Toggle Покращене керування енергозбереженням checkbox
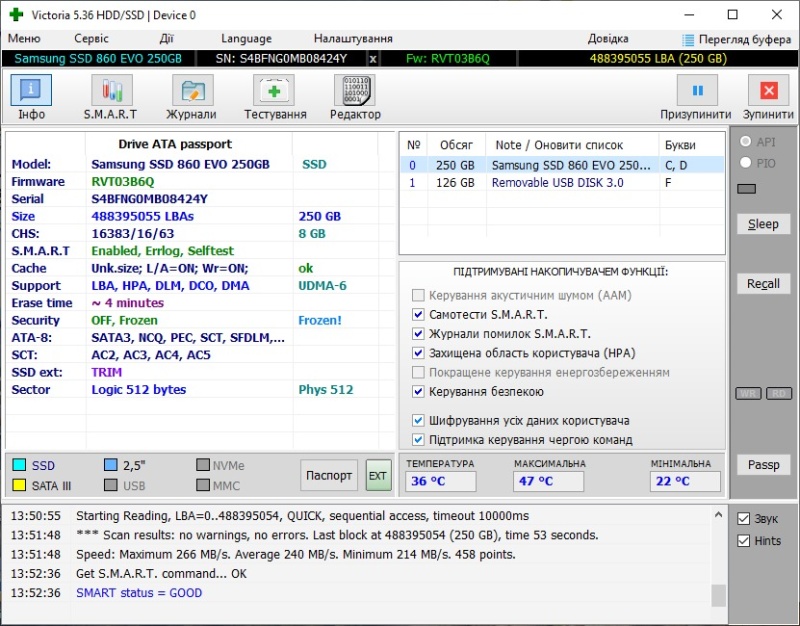 point(418,372)
